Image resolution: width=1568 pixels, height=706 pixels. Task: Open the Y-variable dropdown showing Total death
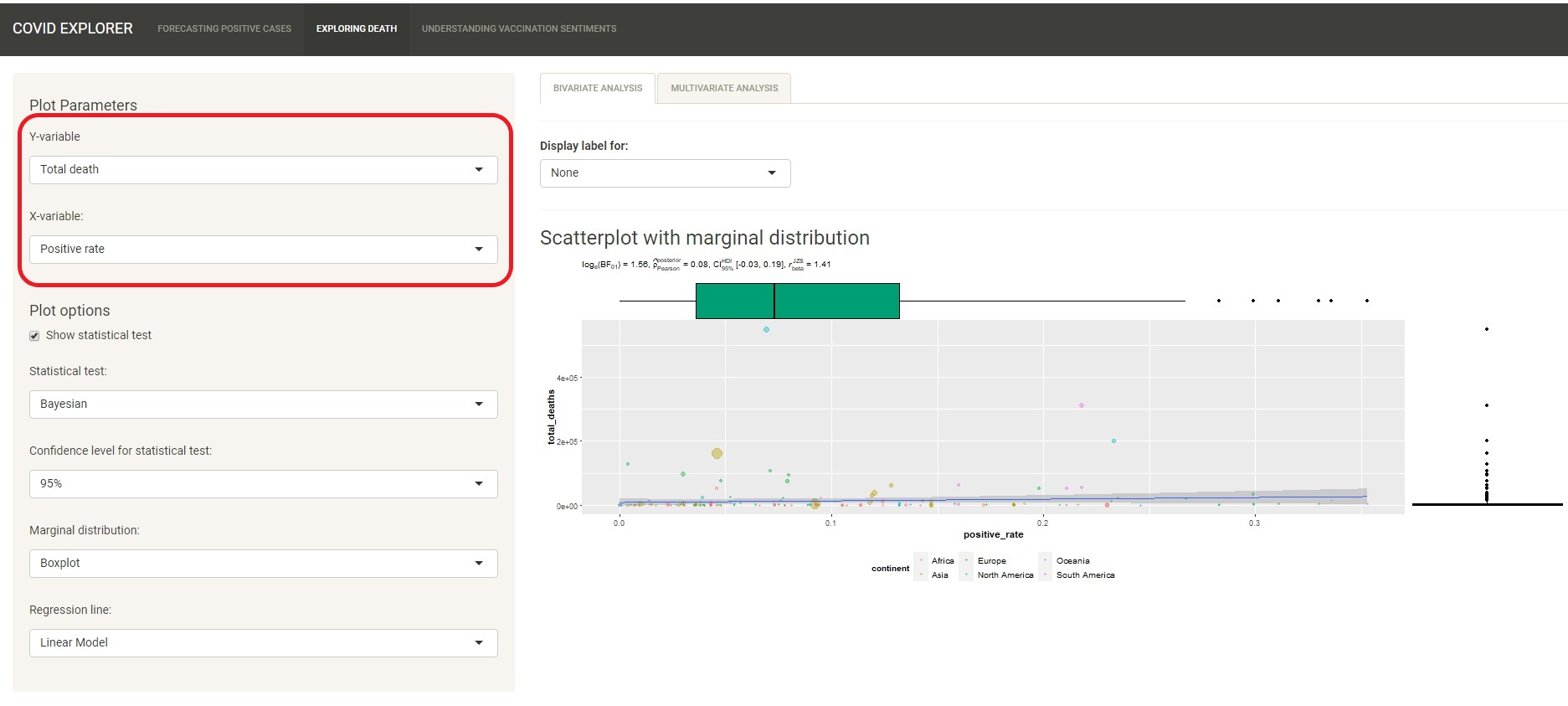(x=263, y=170)
